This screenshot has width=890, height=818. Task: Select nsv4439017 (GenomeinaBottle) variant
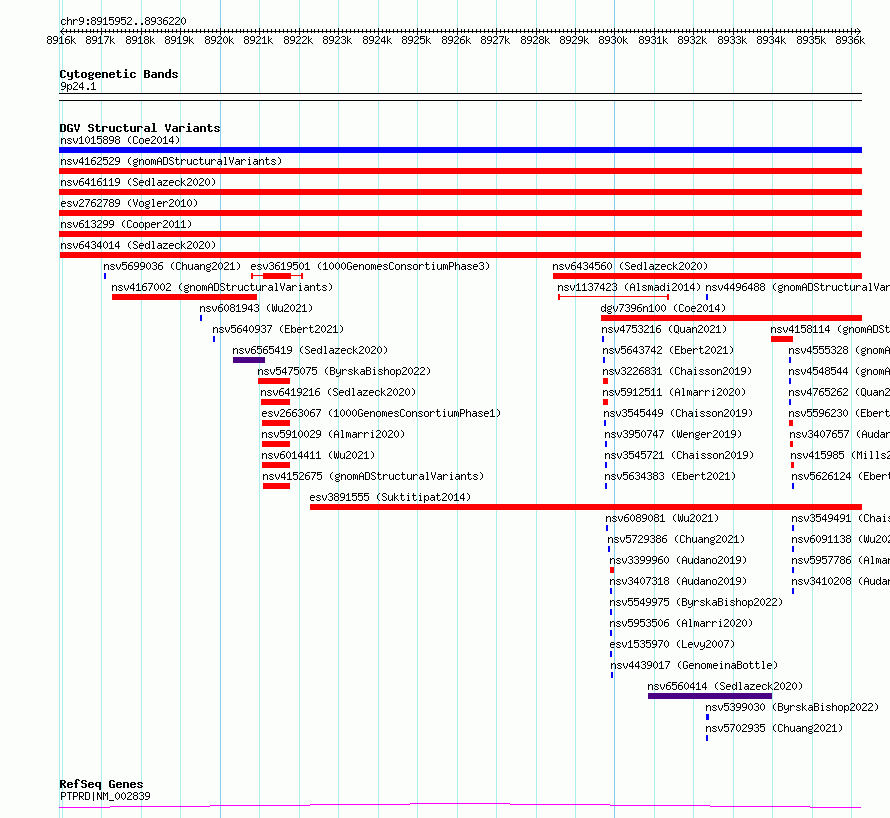(694, 665)
